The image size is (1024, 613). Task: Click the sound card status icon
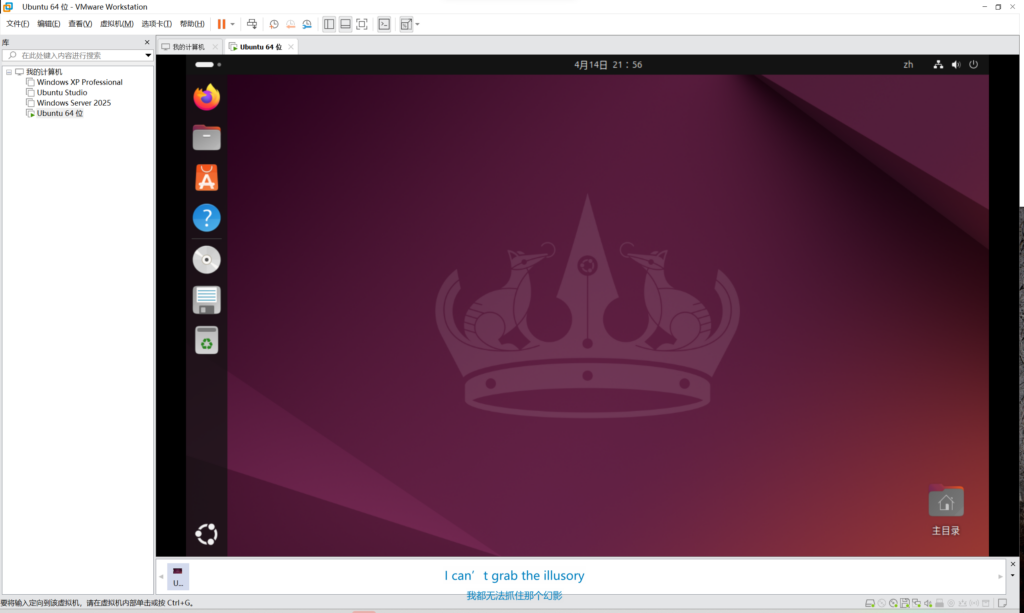(x=928, y=603)
